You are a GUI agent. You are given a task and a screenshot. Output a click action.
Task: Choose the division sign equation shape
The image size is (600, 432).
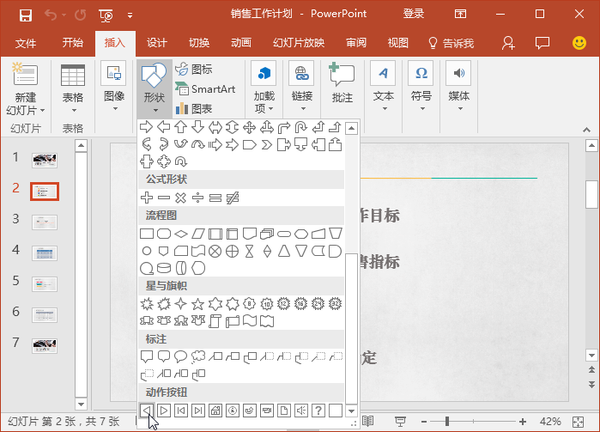coord(198,198)
